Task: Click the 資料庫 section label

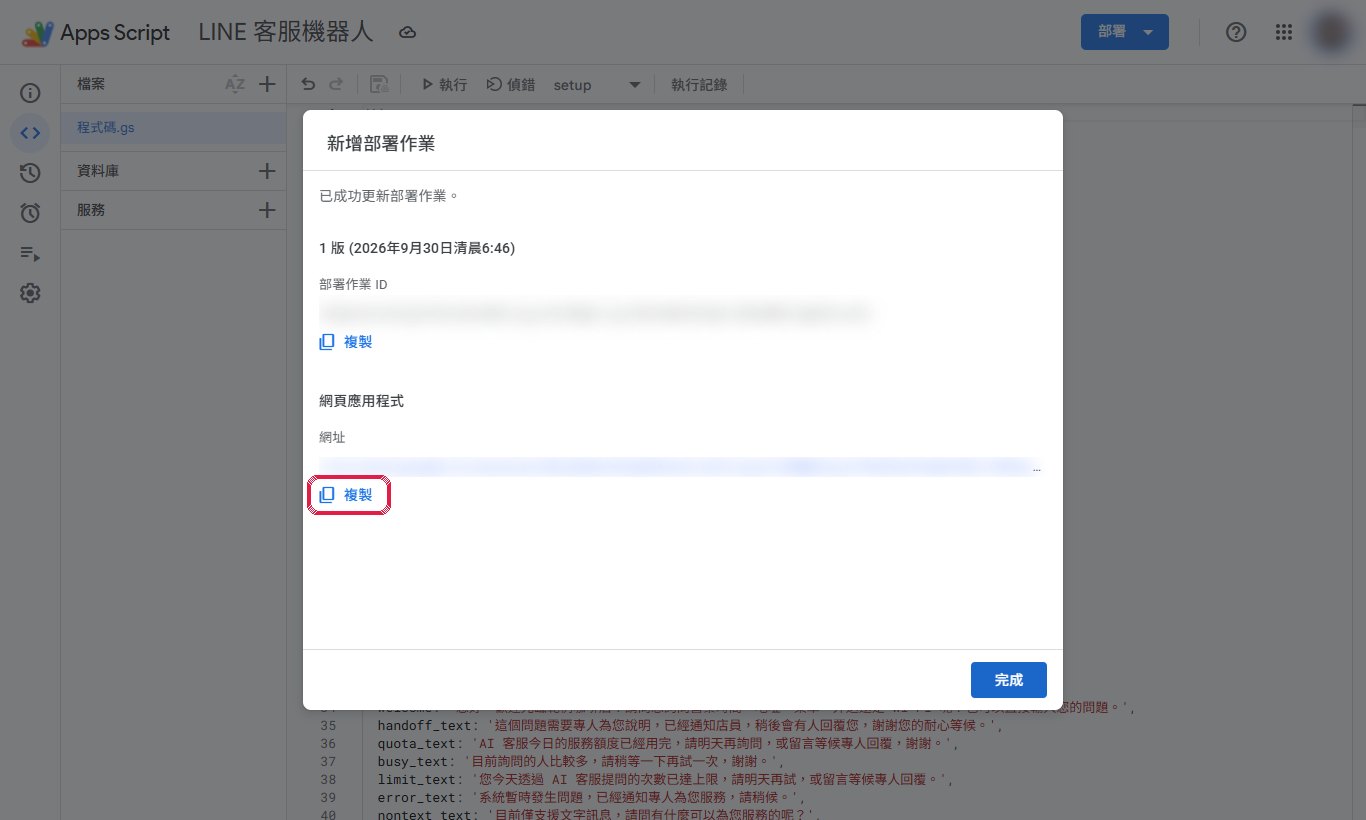Action: (x=98, y=171)
